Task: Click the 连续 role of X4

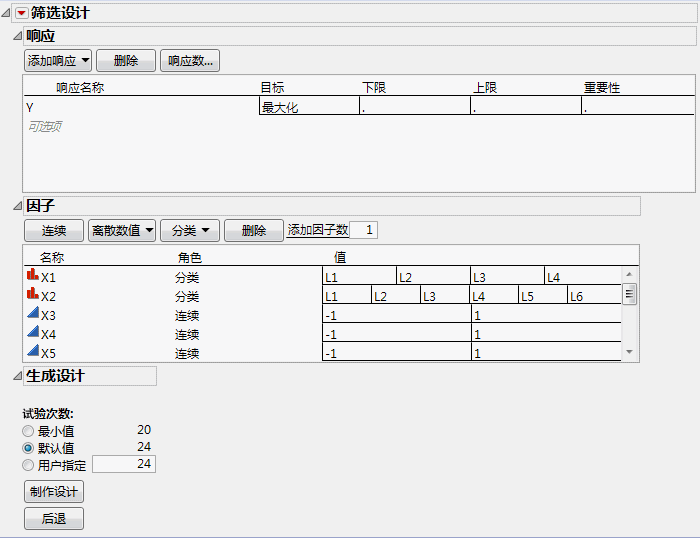Action: click(187, 335)
